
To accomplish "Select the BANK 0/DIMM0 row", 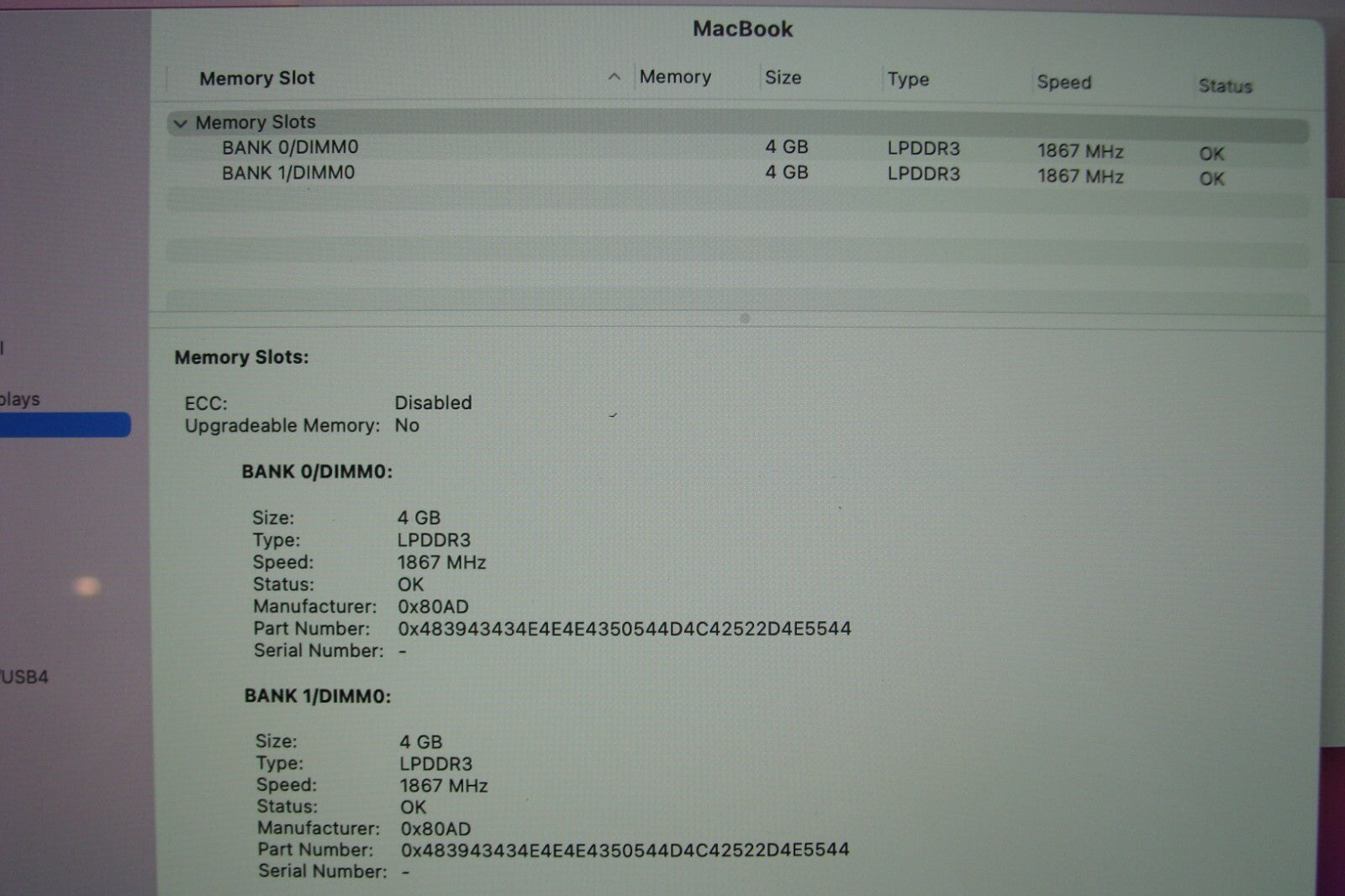I will (289, 146).
